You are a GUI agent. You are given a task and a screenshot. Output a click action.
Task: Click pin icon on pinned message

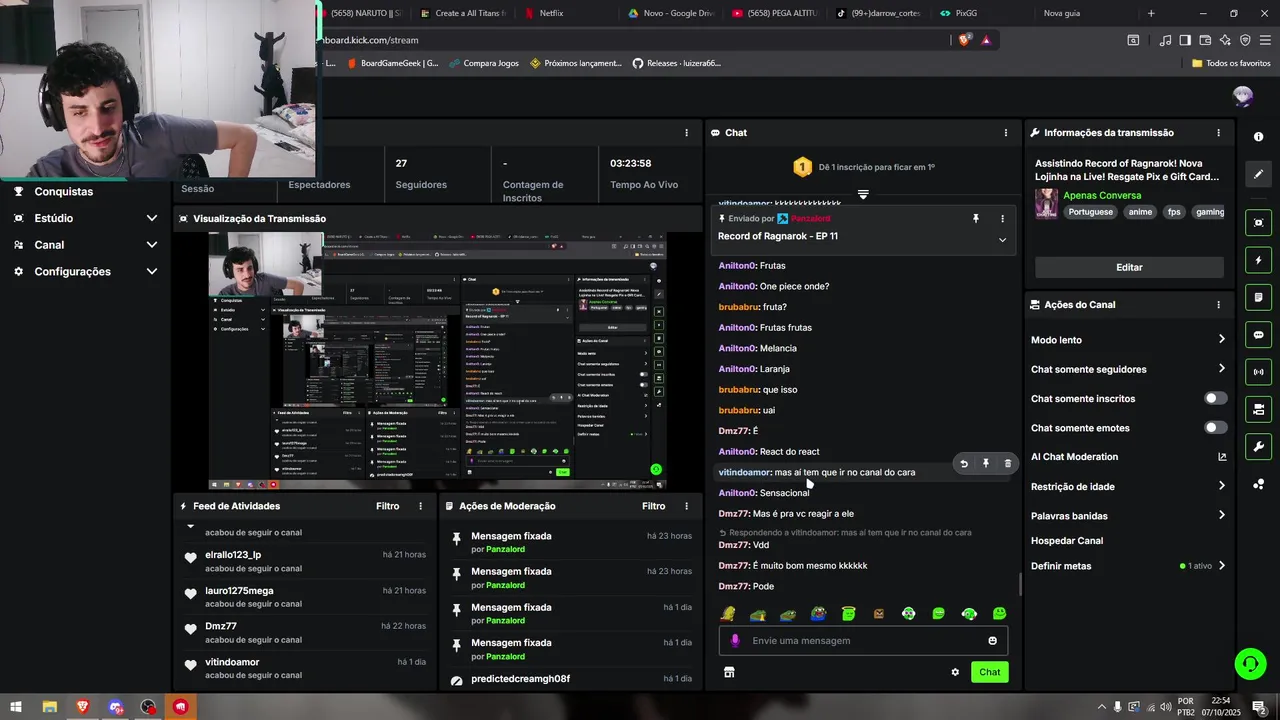pos(976,218)
